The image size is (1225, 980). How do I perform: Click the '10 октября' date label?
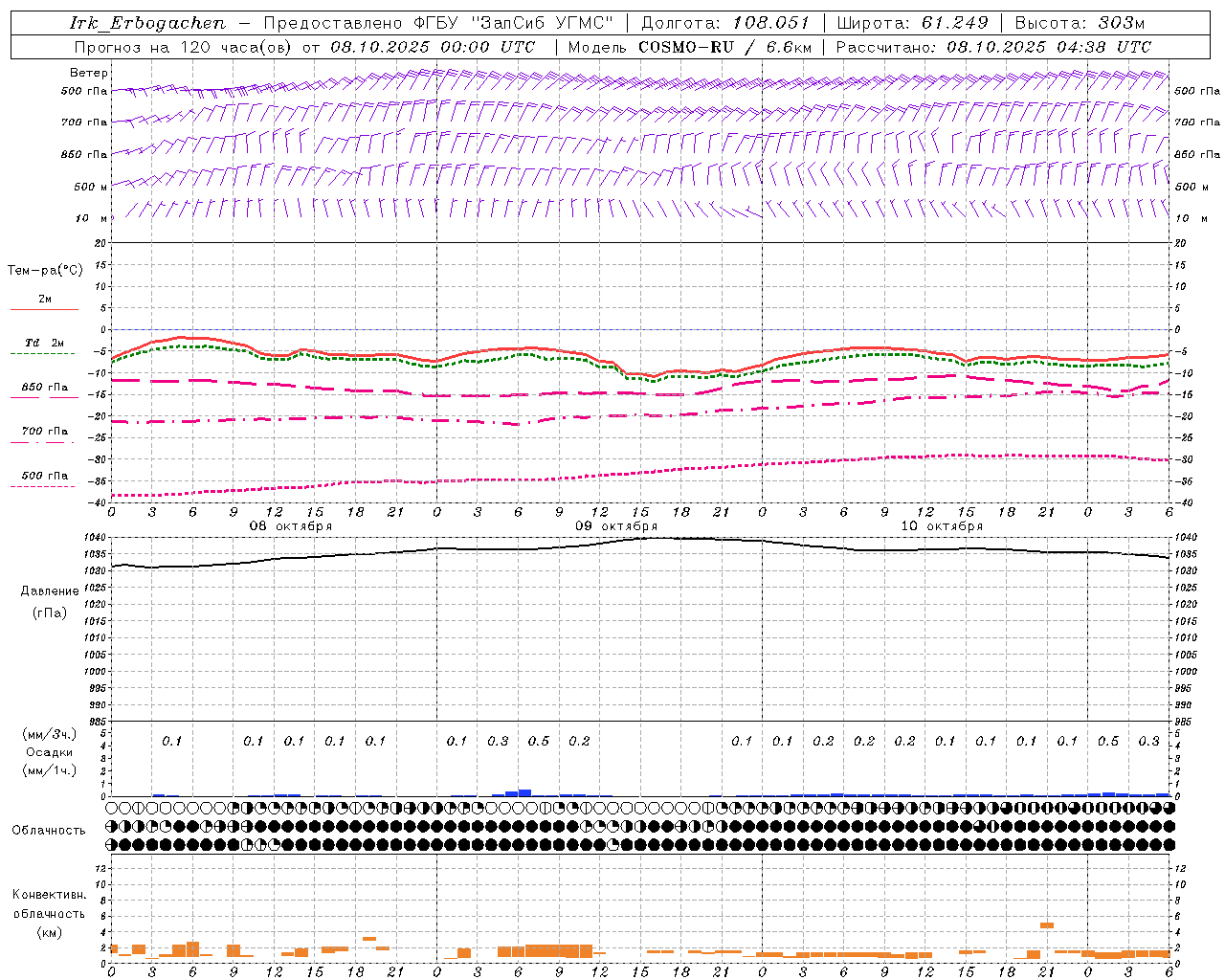pos(942,526)
